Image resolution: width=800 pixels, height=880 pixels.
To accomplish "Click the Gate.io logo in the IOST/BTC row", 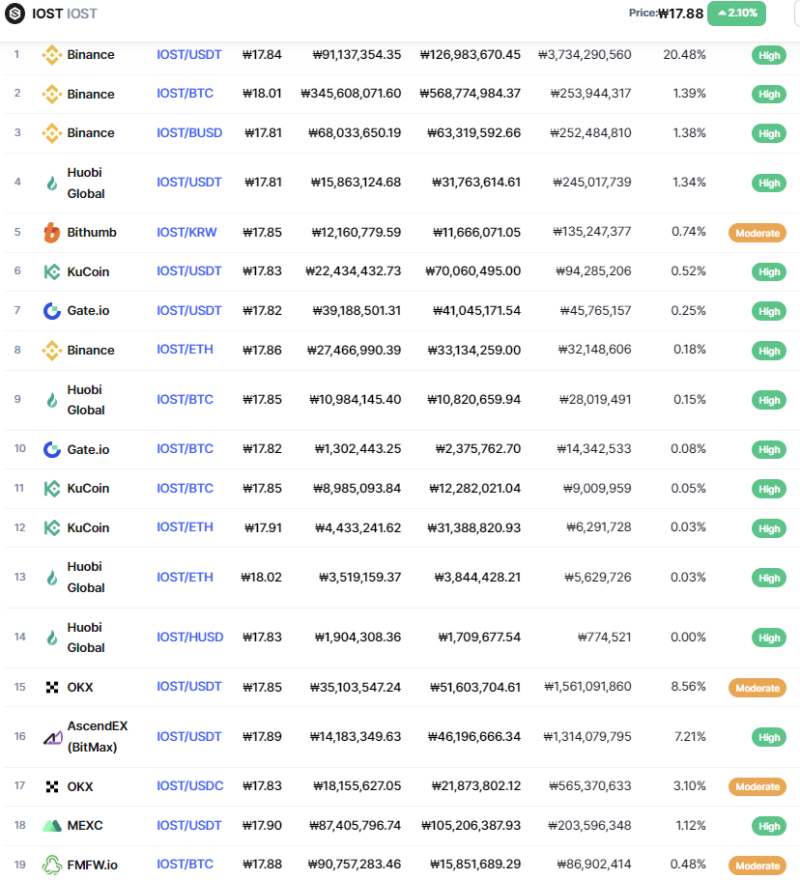I will [52, 450].
